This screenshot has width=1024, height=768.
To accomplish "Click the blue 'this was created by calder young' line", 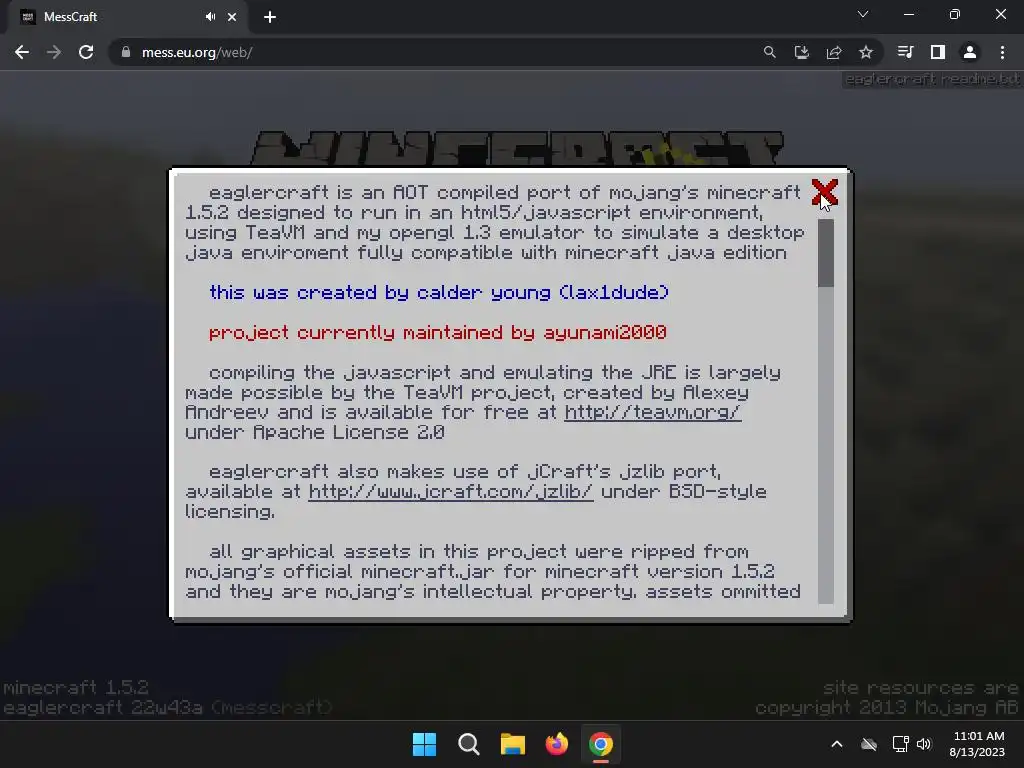I will coord(439,293).
